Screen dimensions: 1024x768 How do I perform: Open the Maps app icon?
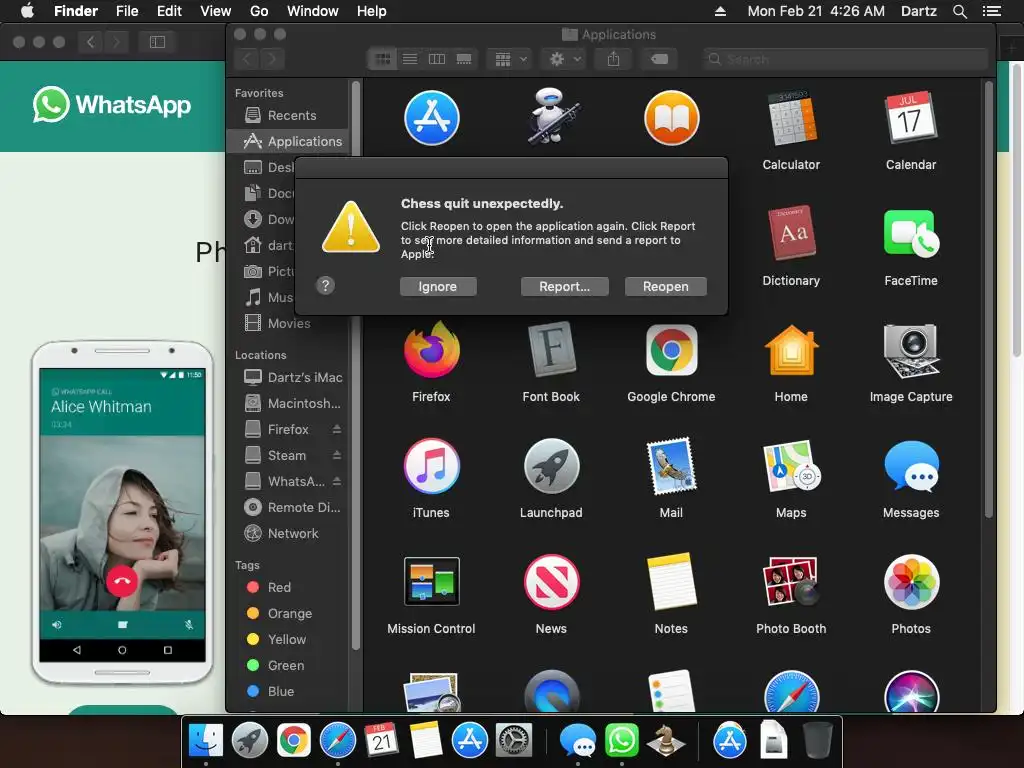(x=791, y=466)
